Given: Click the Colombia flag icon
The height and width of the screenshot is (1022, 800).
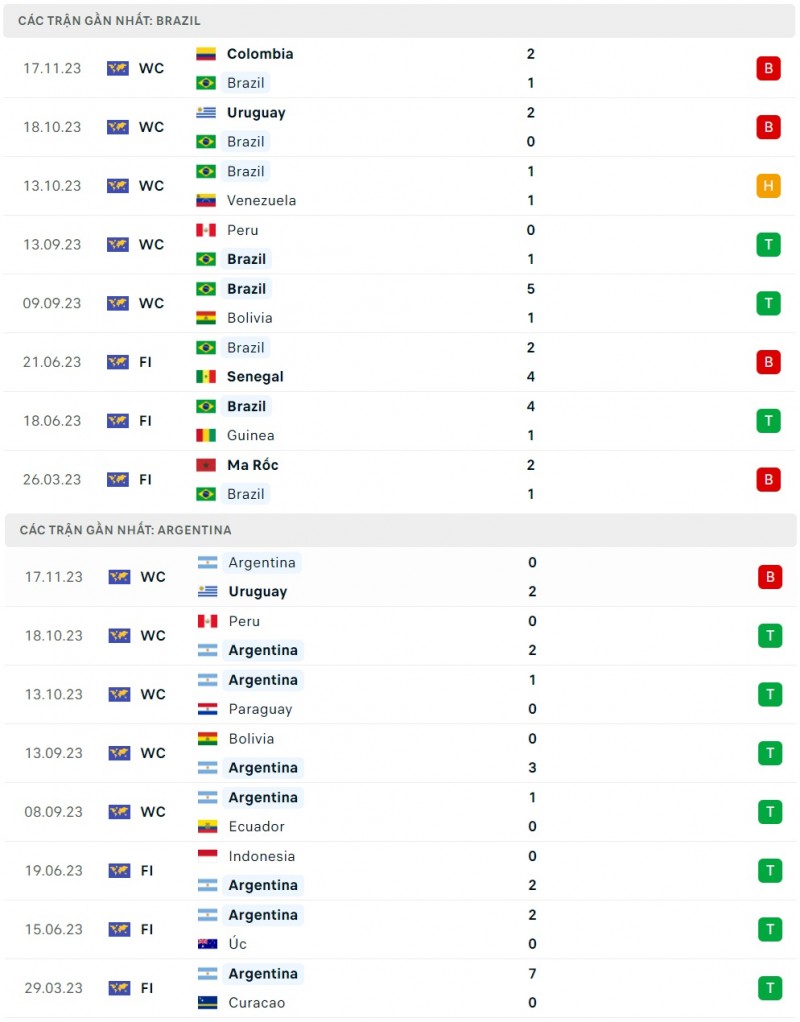Looking at the screenshot, I should point(206,54).
